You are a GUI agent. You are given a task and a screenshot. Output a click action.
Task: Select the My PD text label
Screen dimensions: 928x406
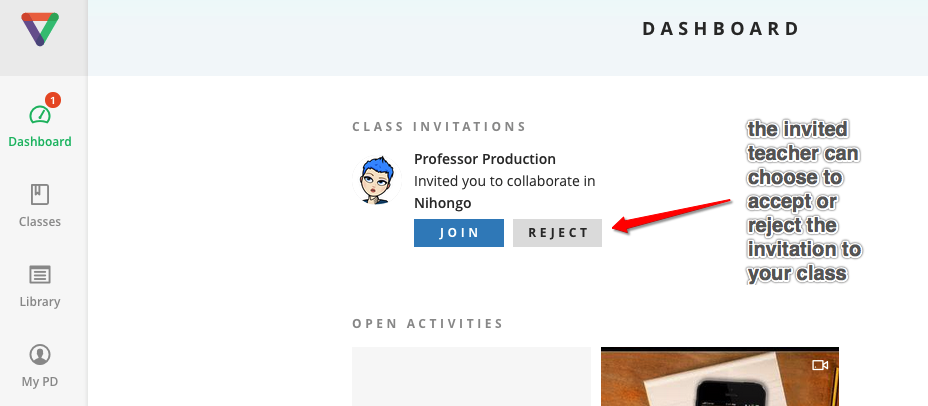40,382
